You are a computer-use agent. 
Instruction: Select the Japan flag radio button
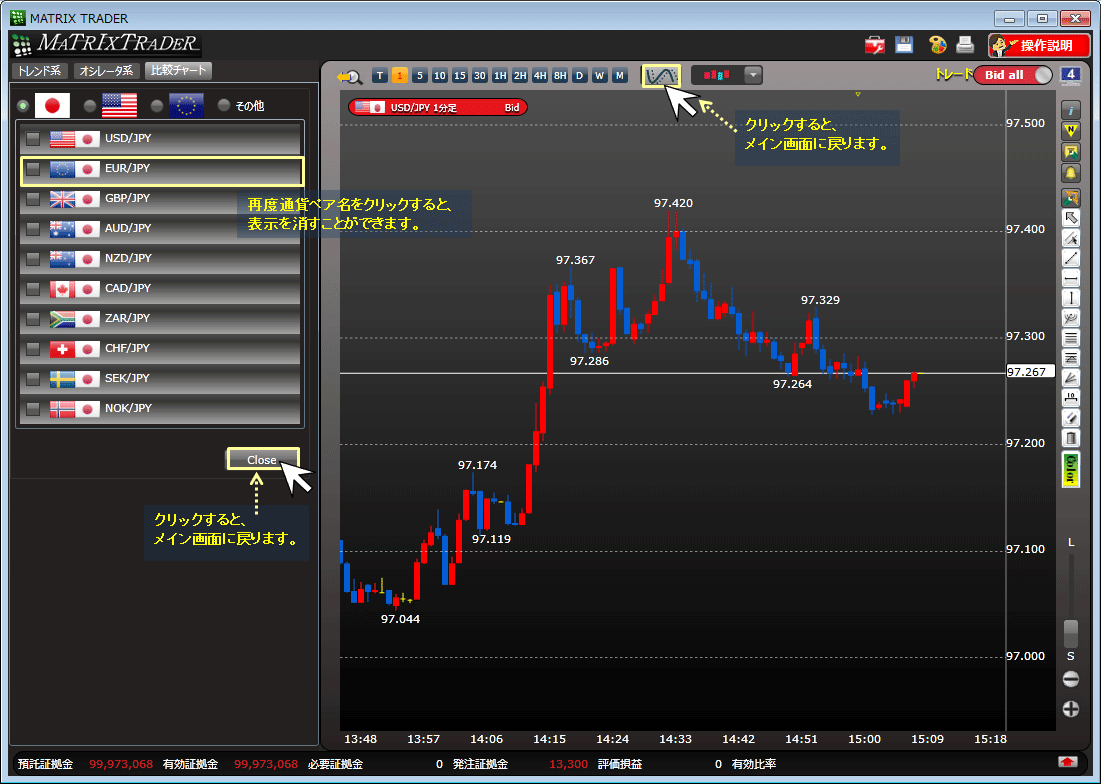pyautogui.click(x=23, y=106)
